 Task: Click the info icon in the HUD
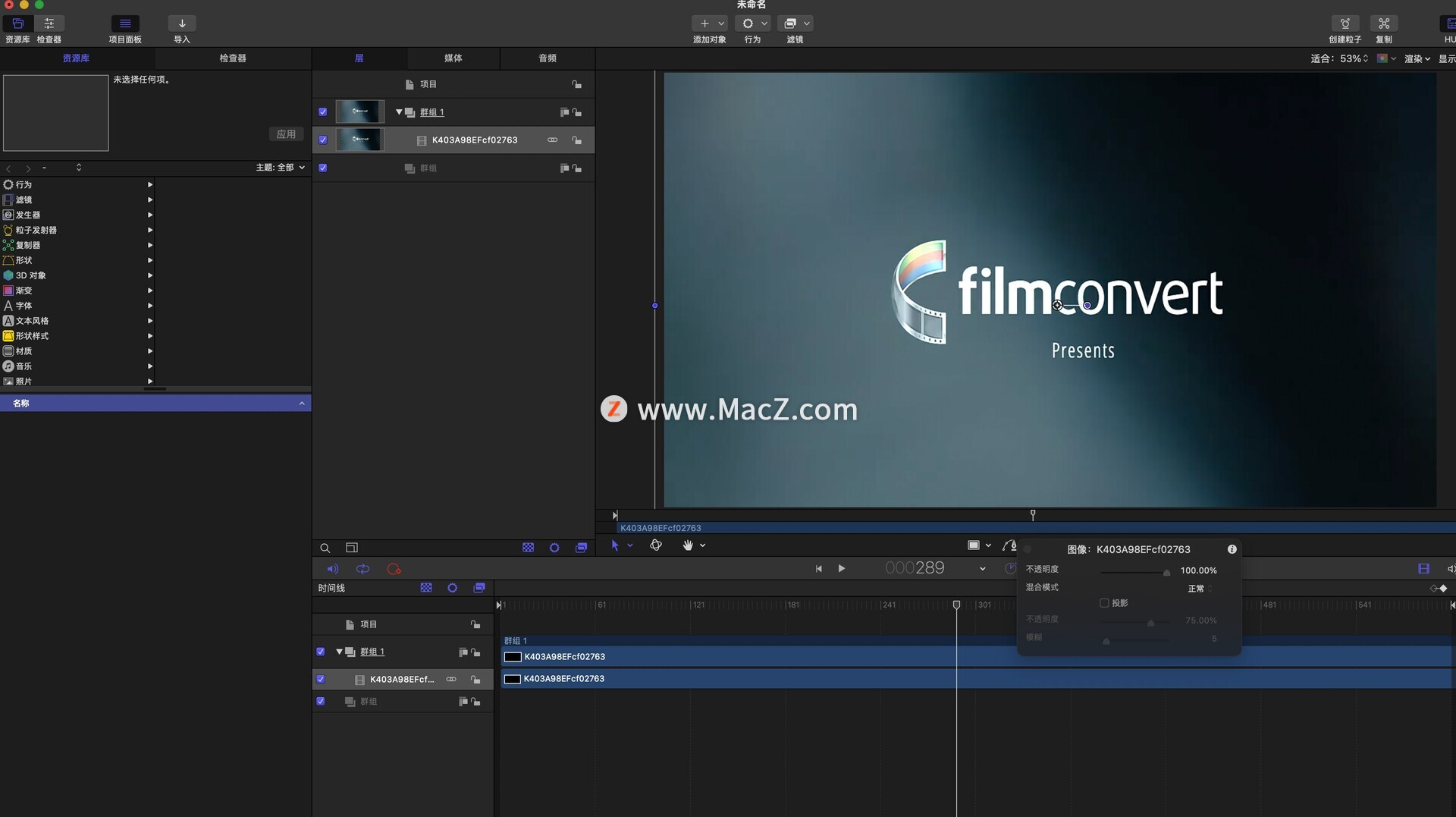point(1232,549)
